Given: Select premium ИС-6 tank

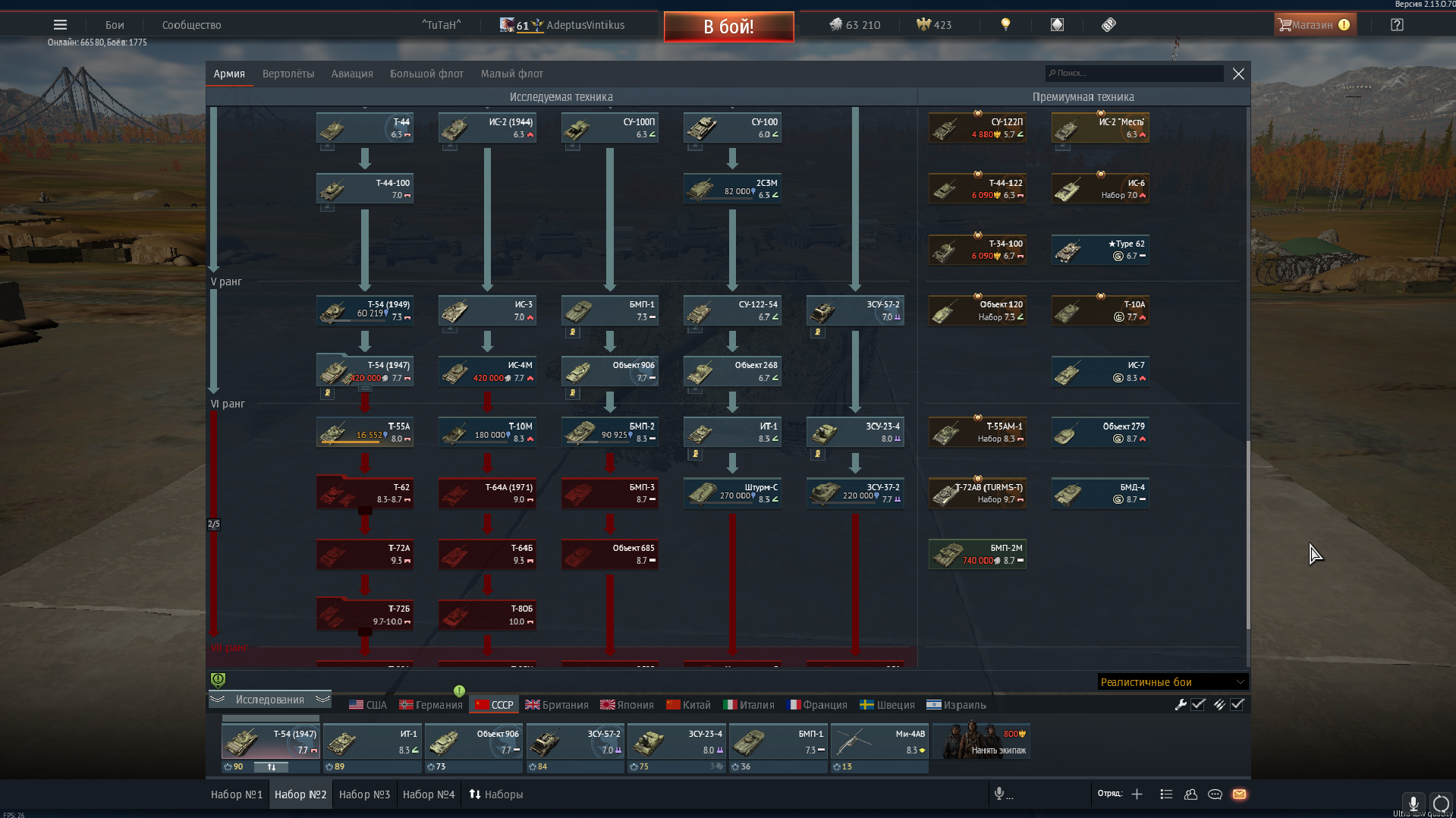Looking at the screenshot, I should coord(1100,189).
